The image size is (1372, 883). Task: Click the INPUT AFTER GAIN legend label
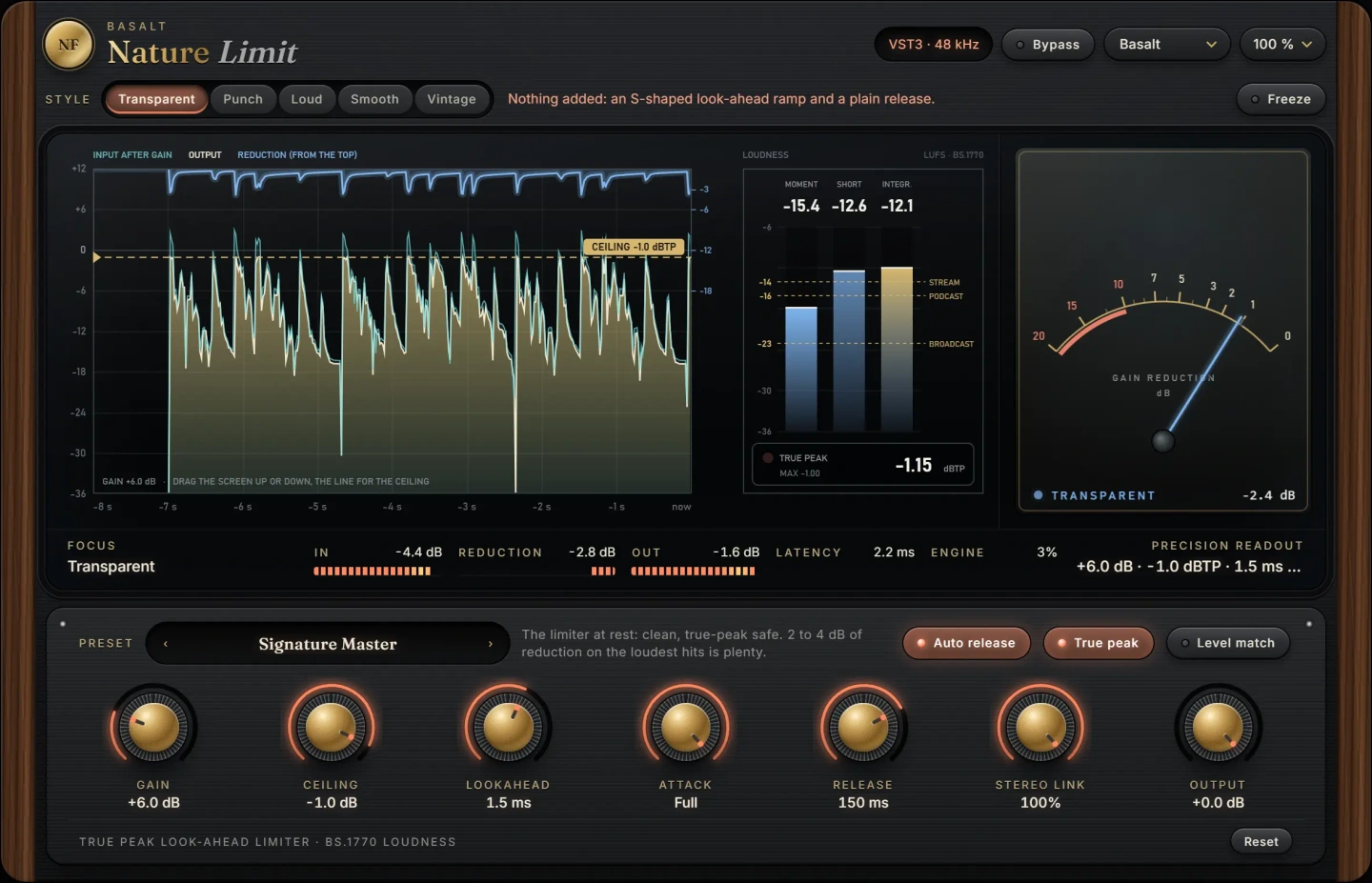tap(132, 154)
